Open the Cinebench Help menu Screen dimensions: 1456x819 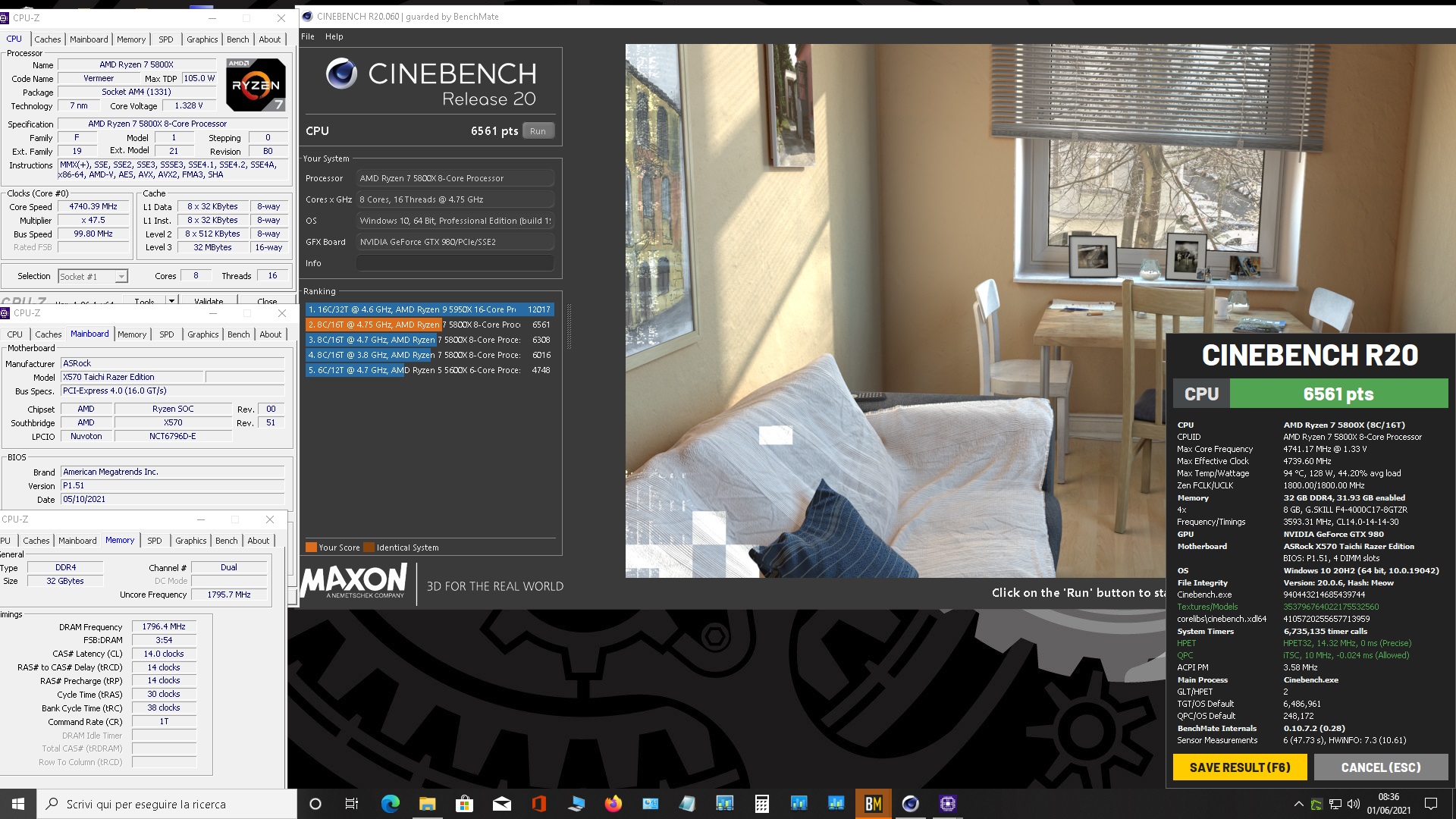(334, 36)
